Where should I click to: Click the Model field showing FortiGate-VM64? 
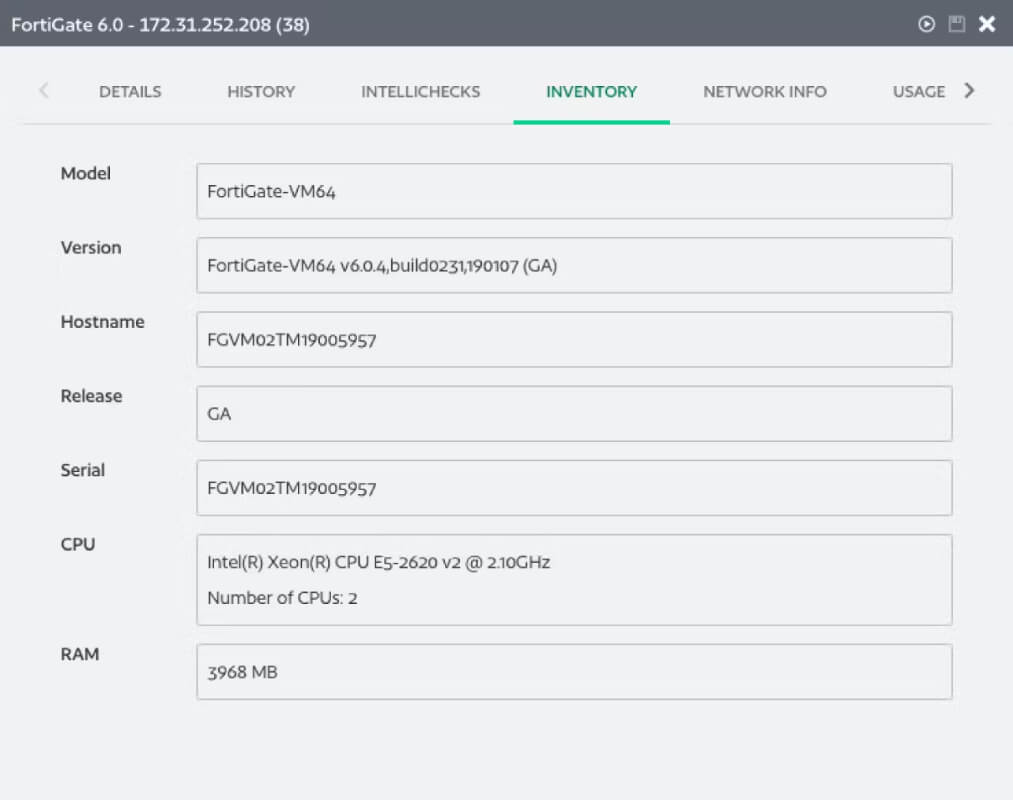(x=574, y=191)
